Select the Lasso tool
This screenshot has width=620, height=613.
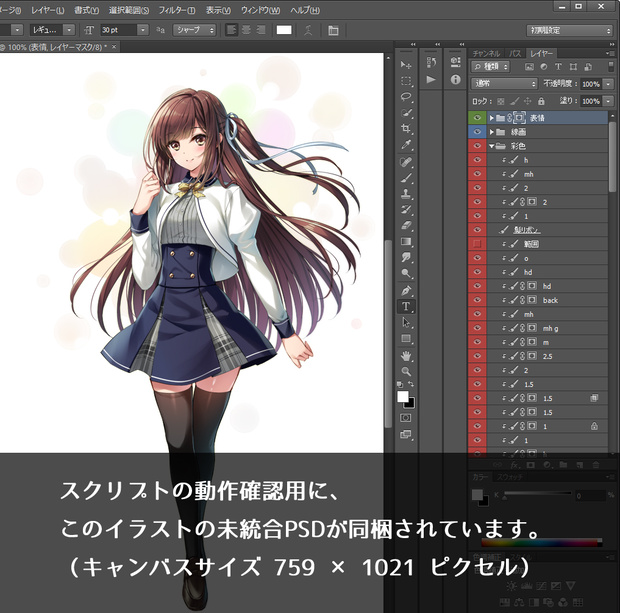click(406, 96)
